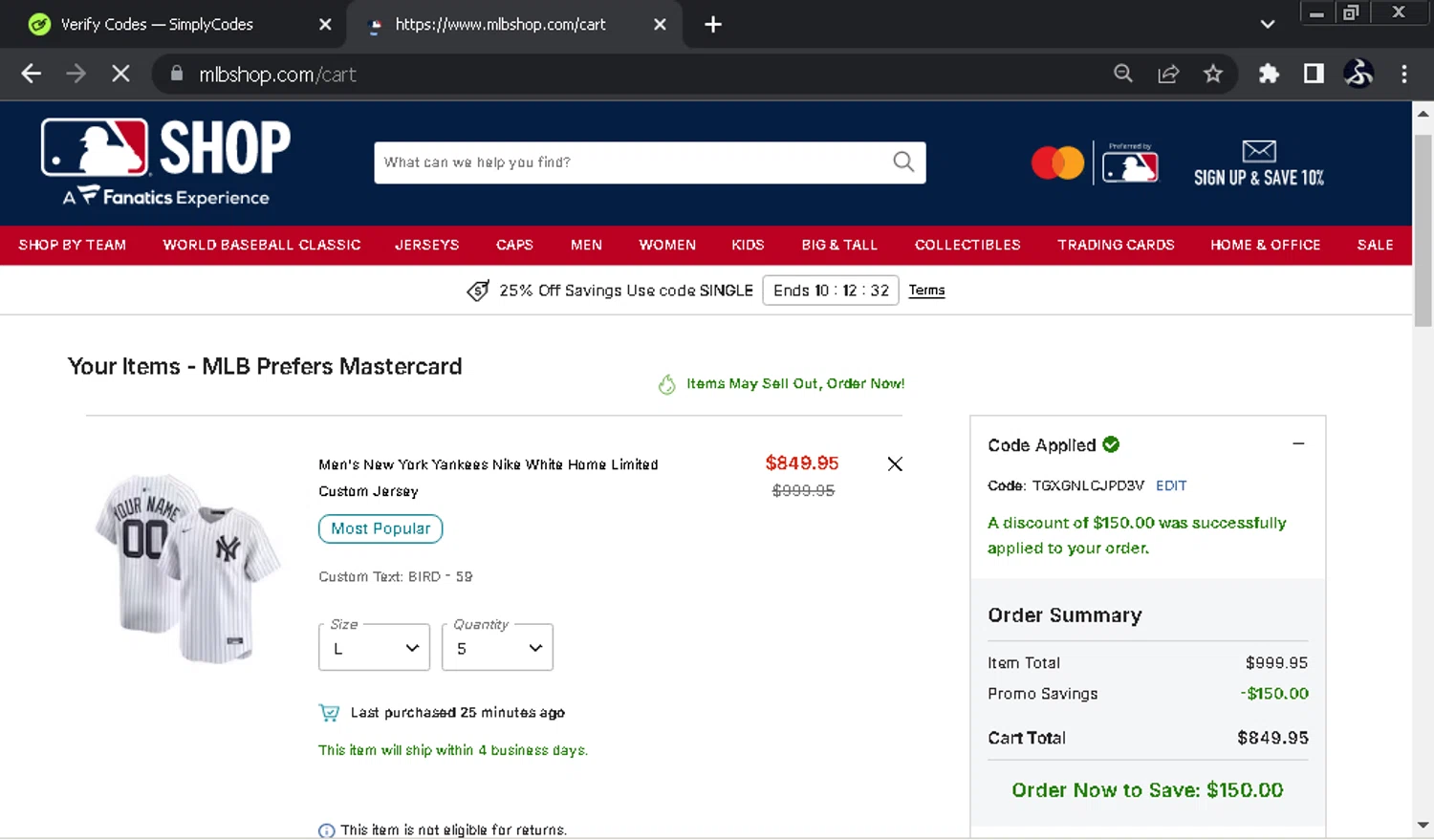
Task: Click the envelope sign up icon
Action: [1259, 151]
